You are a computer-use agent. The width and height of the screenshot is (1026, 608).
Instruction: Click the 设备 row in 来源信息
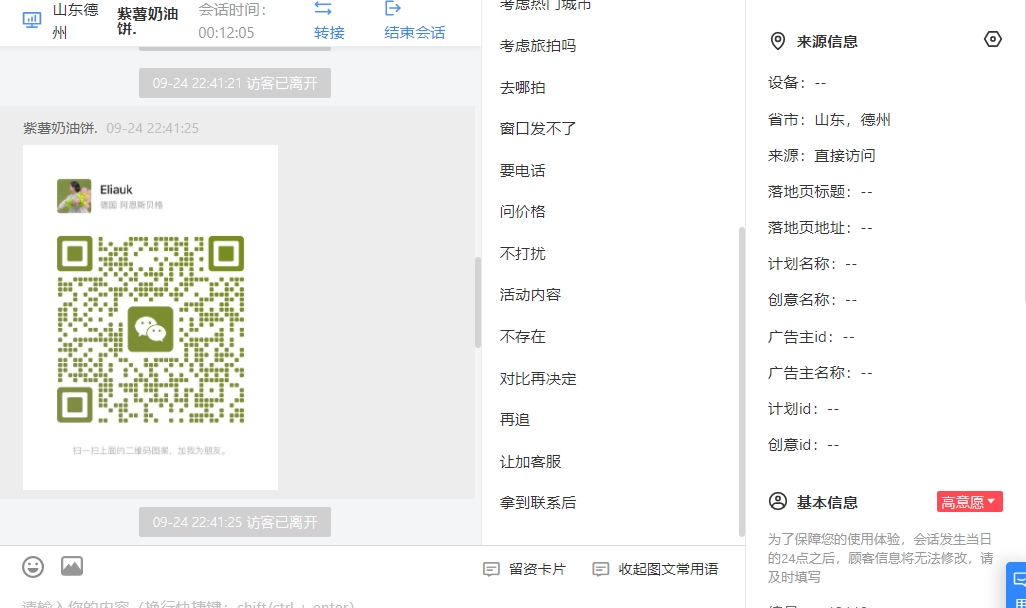(797, 83)
